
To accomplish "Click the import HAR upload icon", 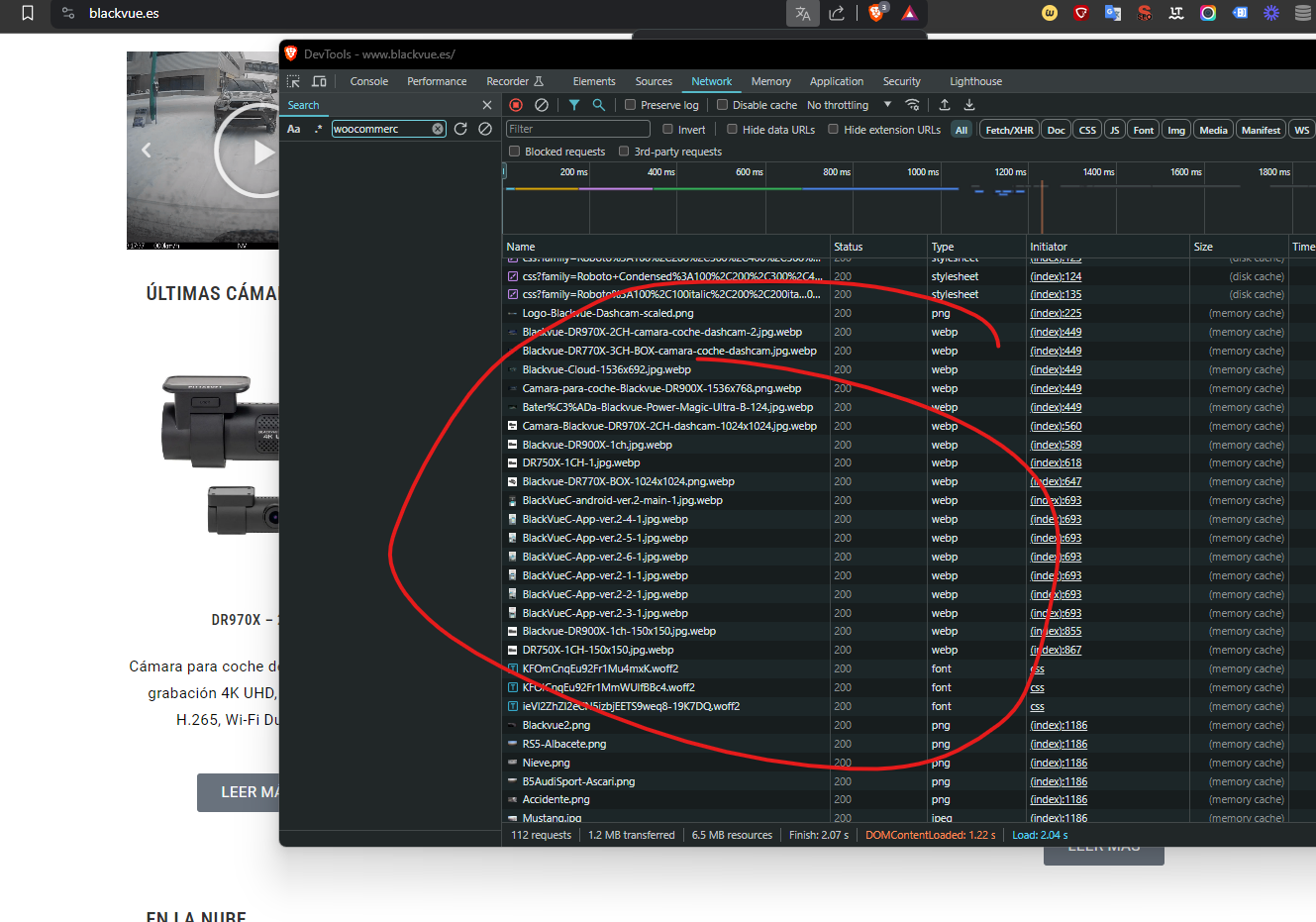I will pos(945,105).
